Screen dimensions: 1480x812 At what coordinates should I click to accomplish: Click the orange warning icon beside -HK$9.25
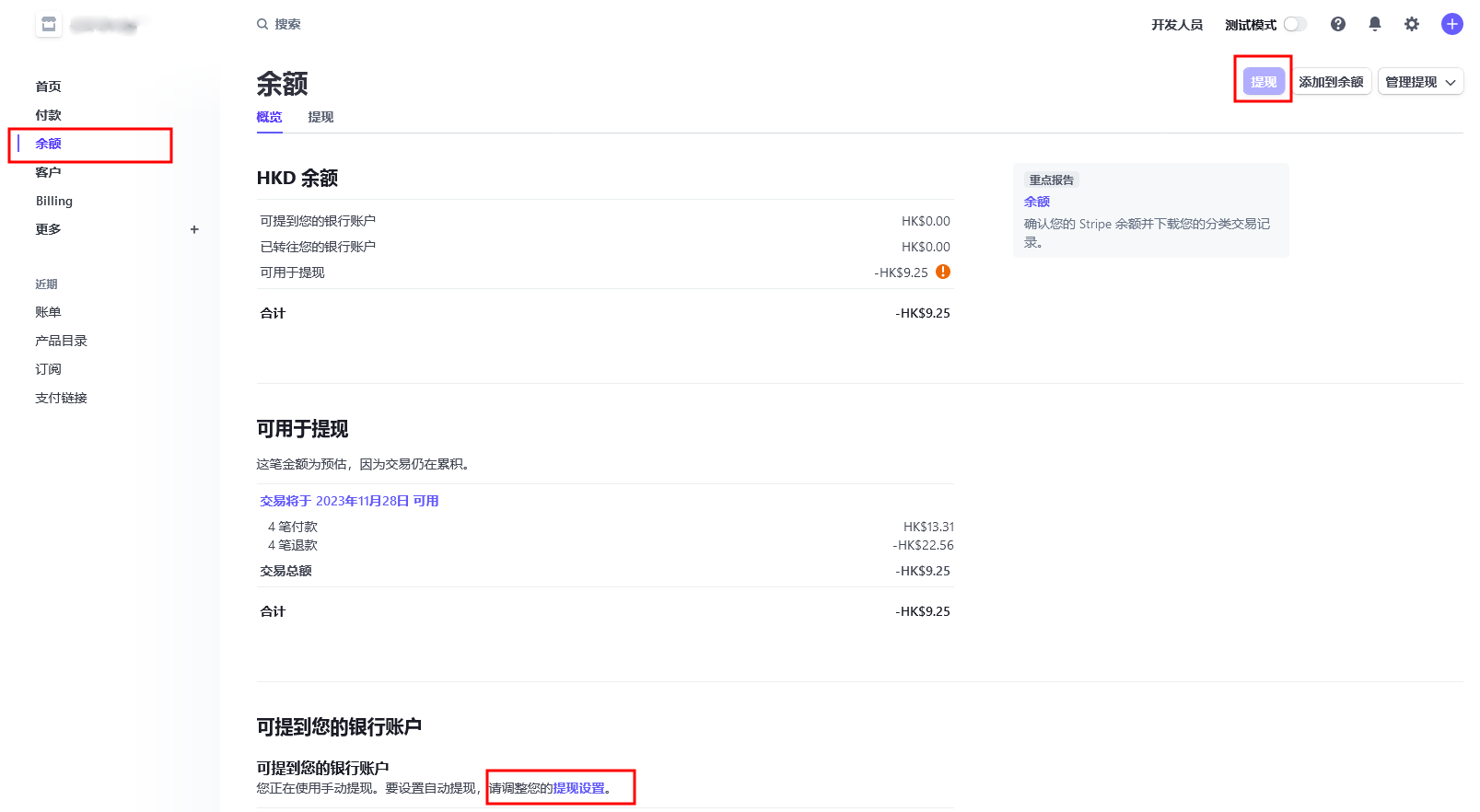click(942, 272)
